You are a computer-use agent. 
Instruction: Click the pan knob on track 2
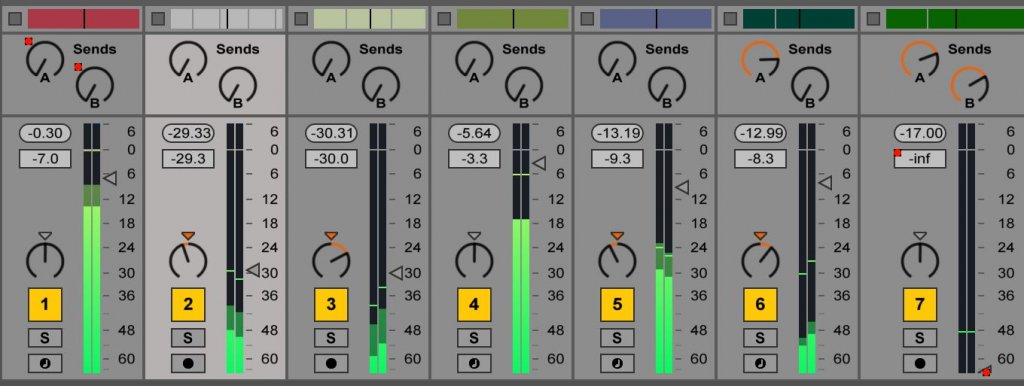(x=188, y=260)
